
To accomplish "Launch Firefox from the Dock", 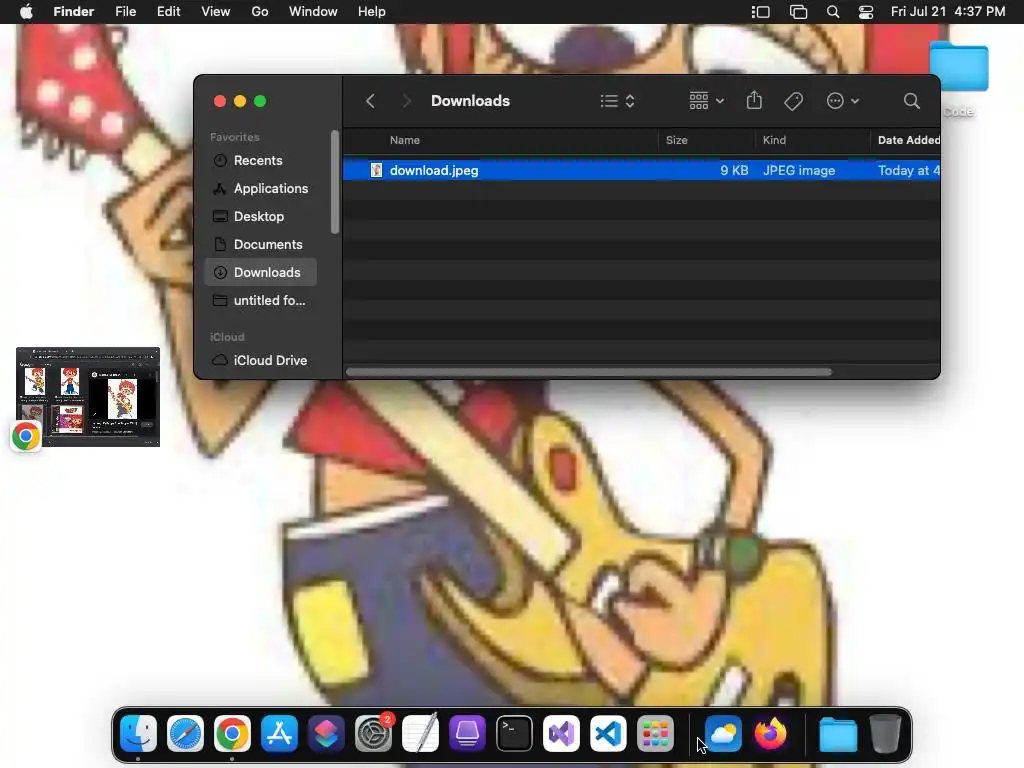I will click(771, 733).
